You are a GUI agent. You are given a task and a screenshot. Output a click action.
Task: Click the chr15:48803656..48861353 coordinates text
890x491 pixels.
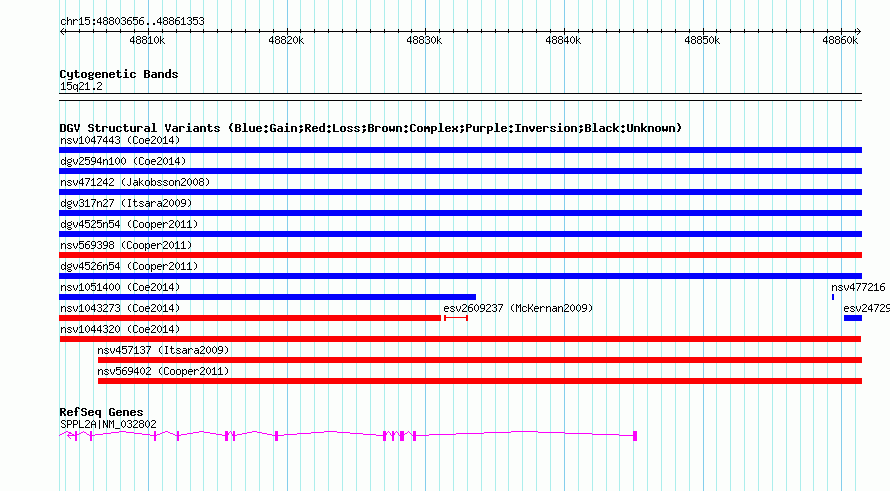[x=132, y=22]
